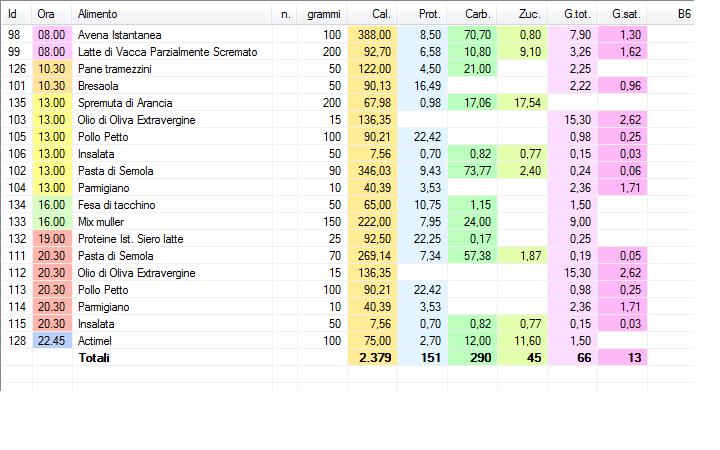Click the Actimel food entry
Viewport: 720px width, 450px height.
click(95, 341)
